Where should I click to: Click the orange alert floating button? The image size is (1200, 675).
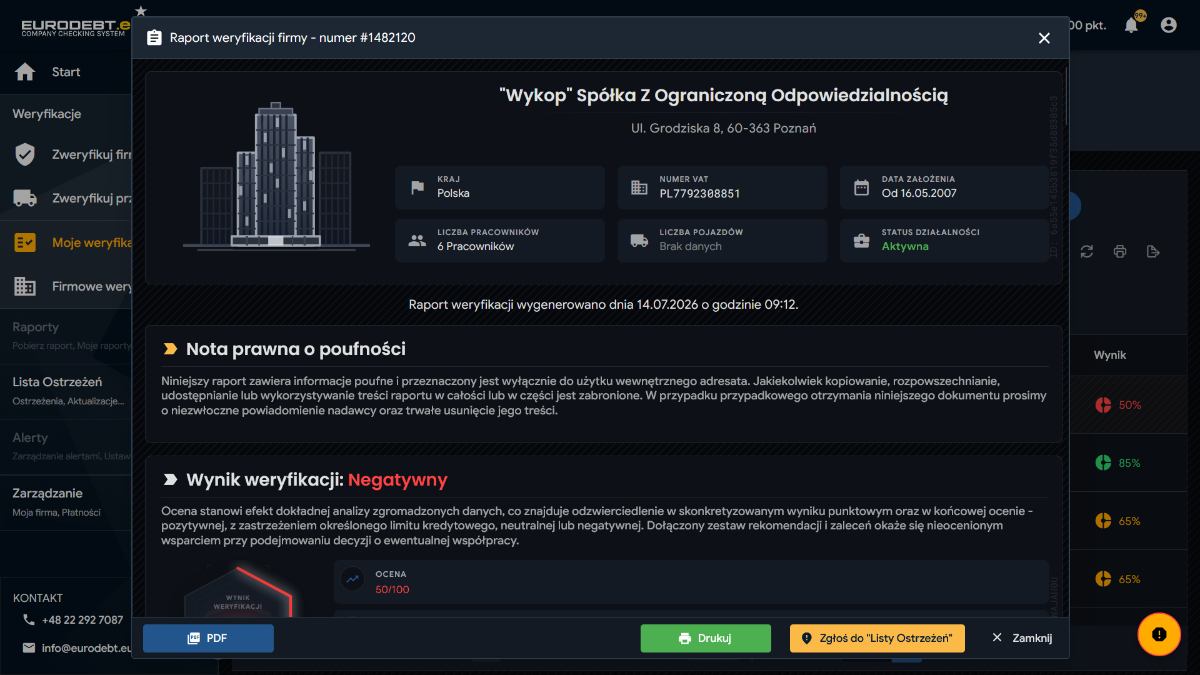coord(1159,634)
